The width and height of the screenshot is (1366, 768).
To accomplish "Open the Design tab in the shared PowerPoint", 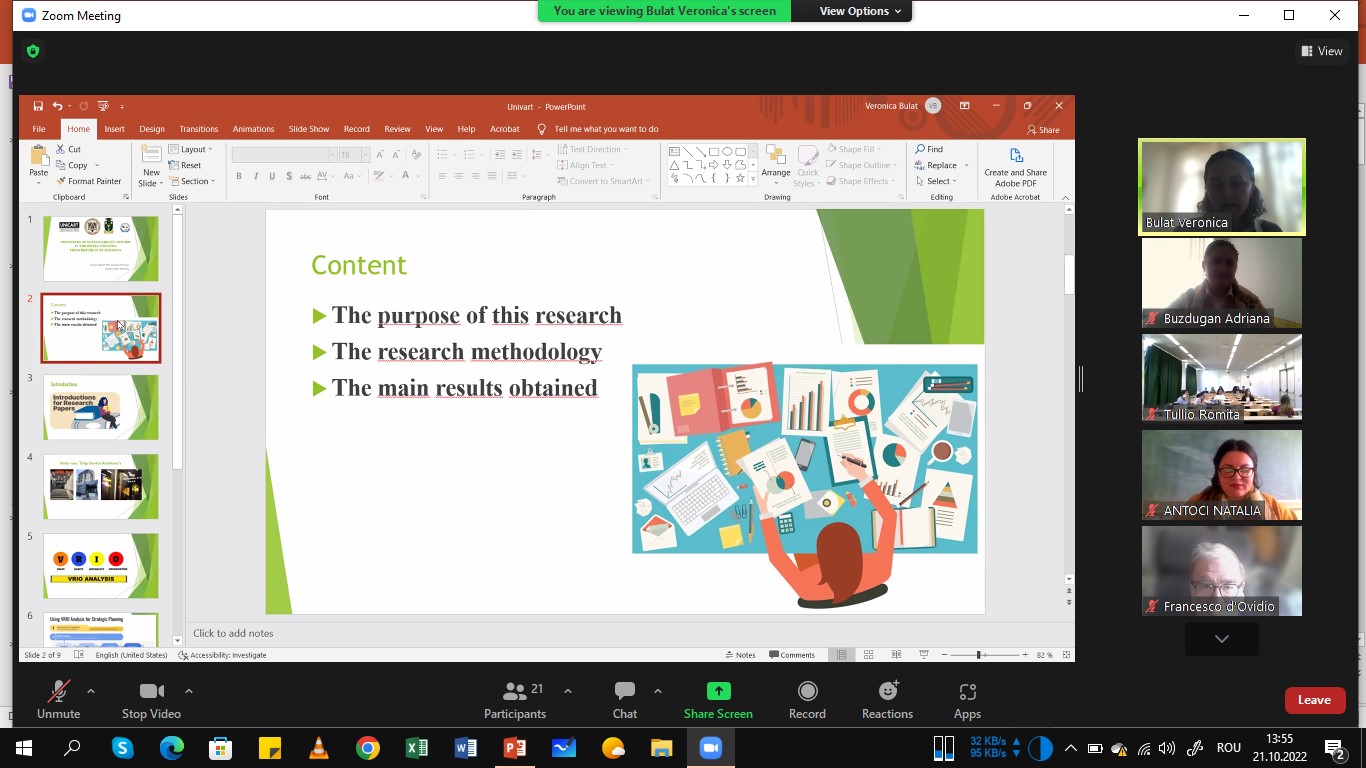I will [x=152, y=129].
